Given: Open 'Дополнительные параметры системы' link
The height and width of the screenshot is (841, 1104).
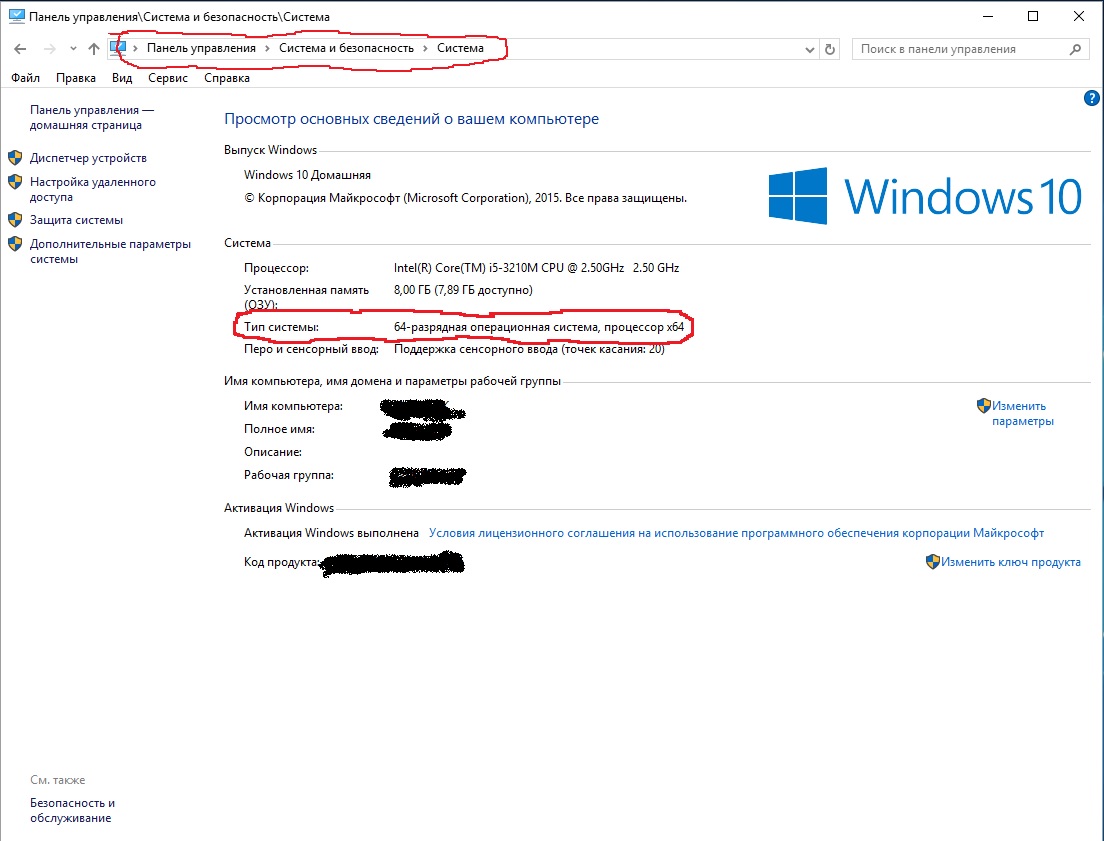Looking at the screenshot, I should 110,251.
